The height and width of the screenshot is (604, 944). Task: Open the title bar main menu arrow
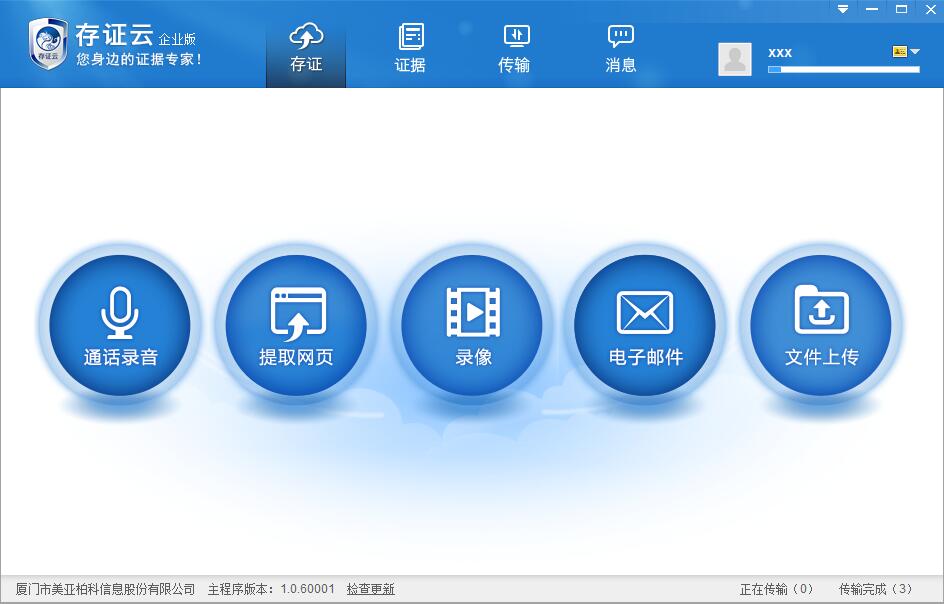coord(843,9)
